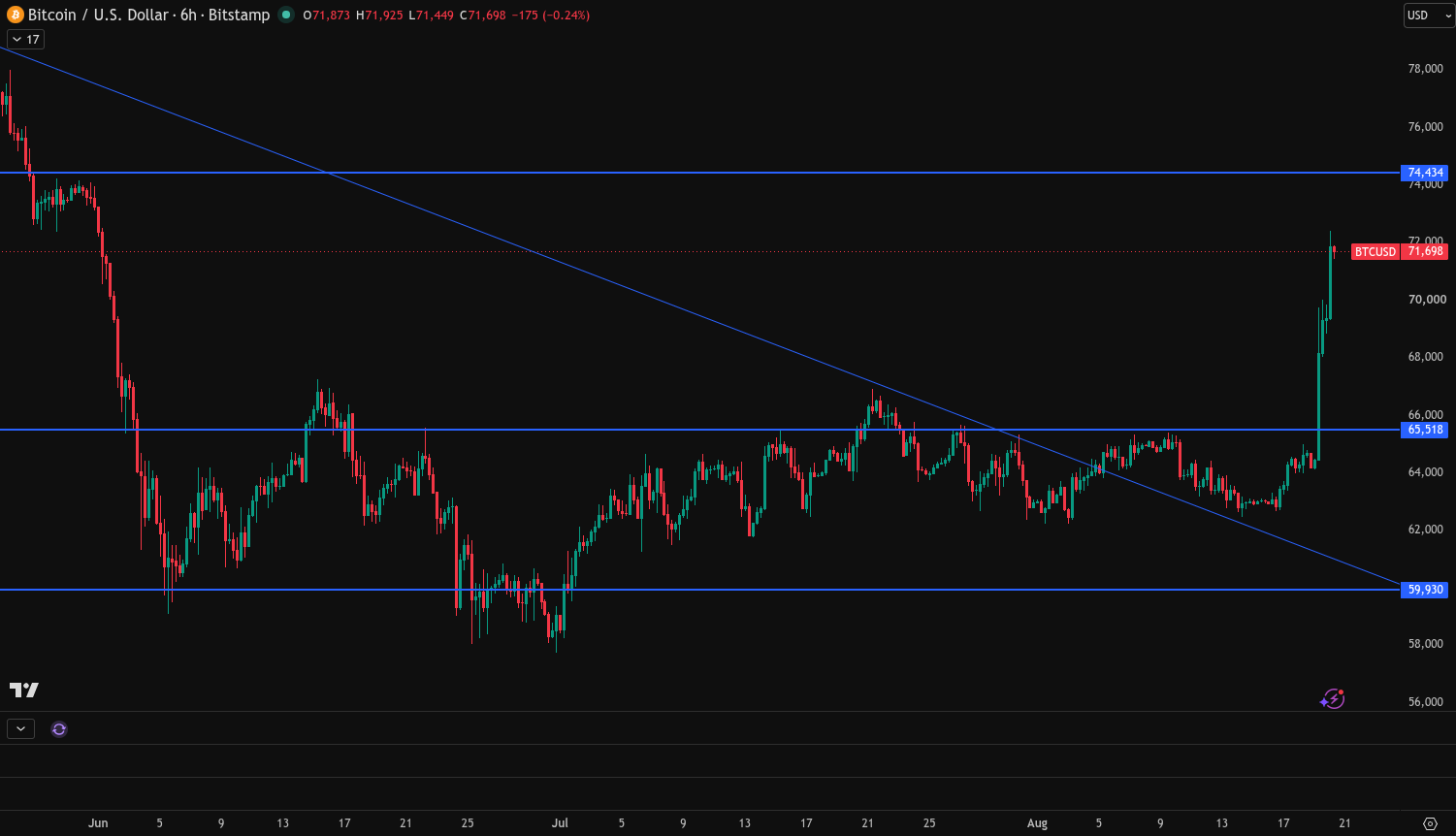Image resolution: width=1456 pixels, height=836 pixels.
Task: Click the green market status dot
Action: 285,15
